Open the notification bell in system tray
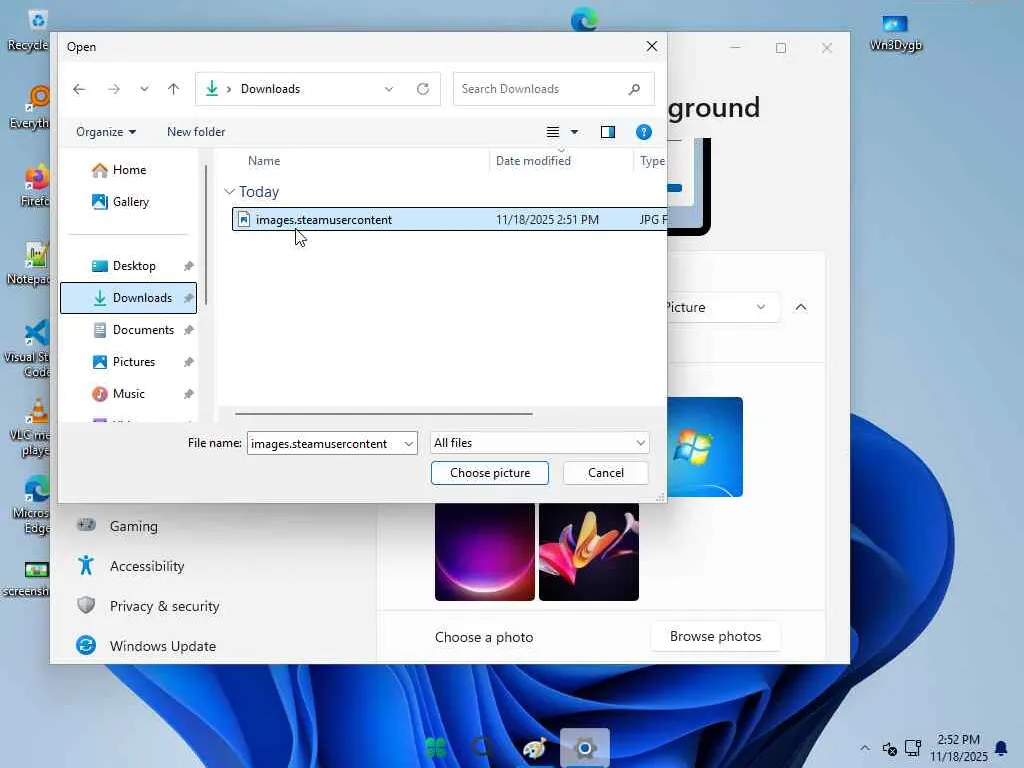1024x768 pixels. click(x=1000, y=748)
